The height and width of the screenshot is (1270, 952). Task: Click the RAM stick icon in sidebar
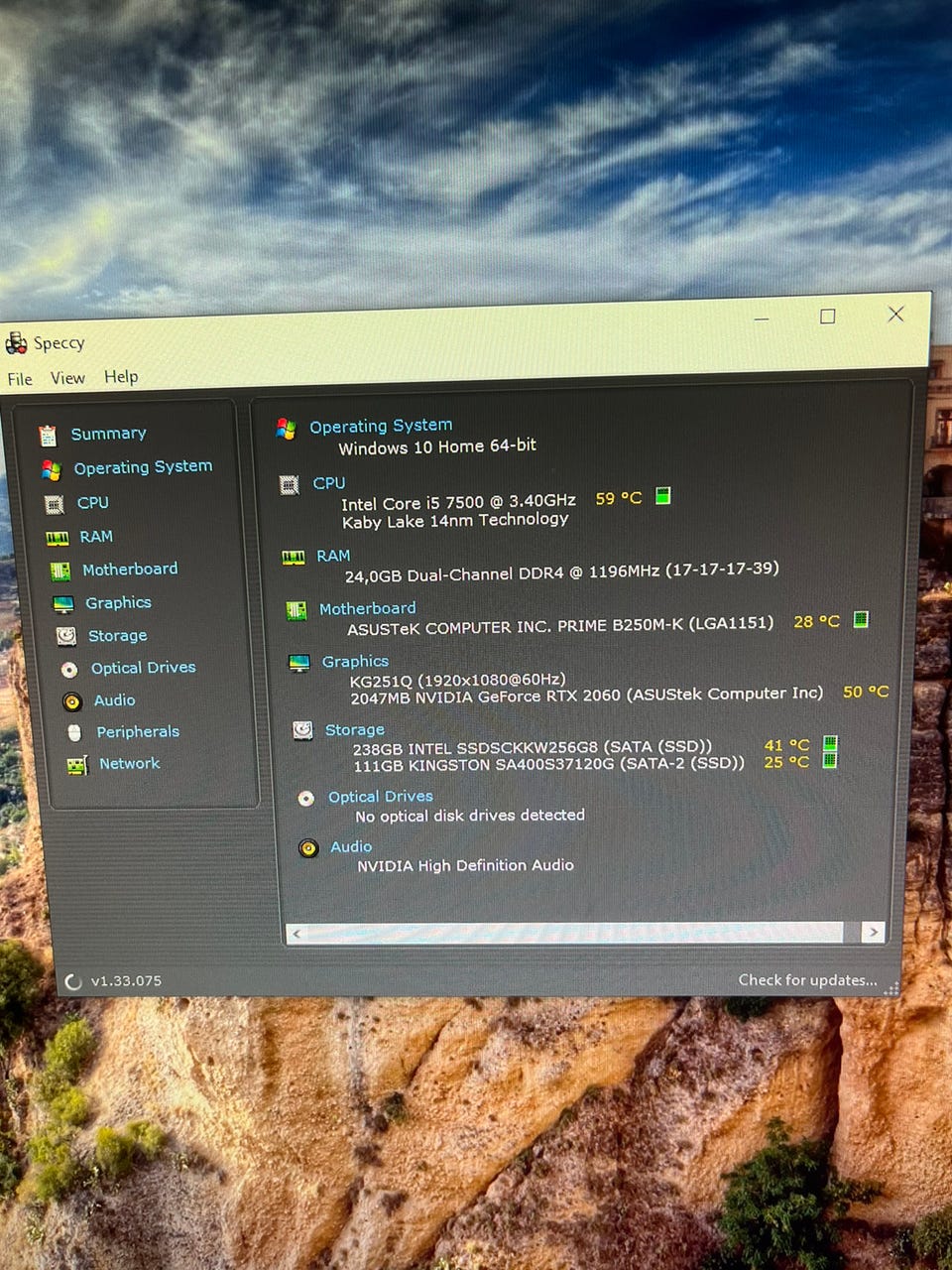tap(57, 538)
